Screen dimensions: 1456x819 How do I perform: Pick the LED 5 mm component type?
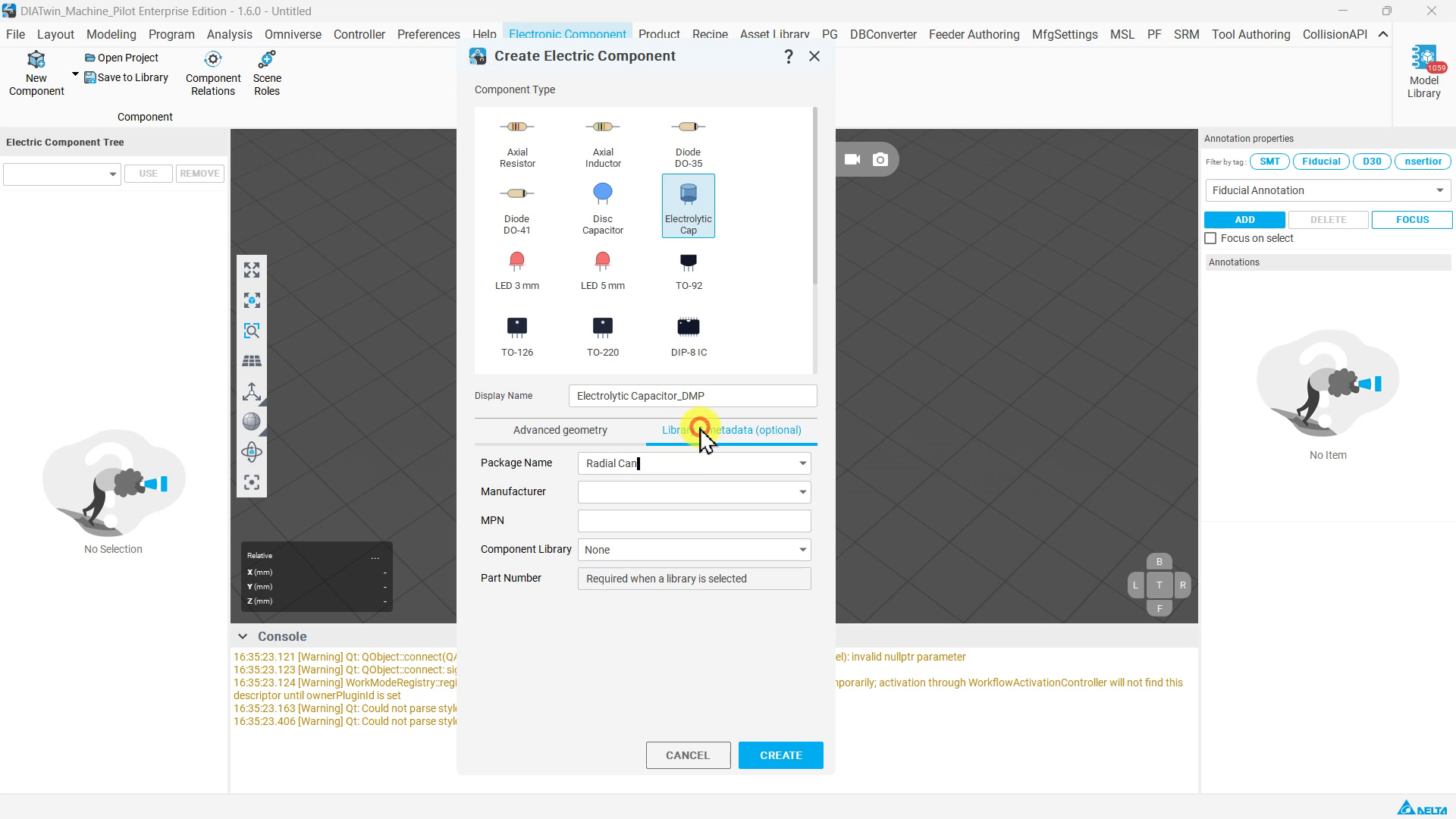[603, 271]
